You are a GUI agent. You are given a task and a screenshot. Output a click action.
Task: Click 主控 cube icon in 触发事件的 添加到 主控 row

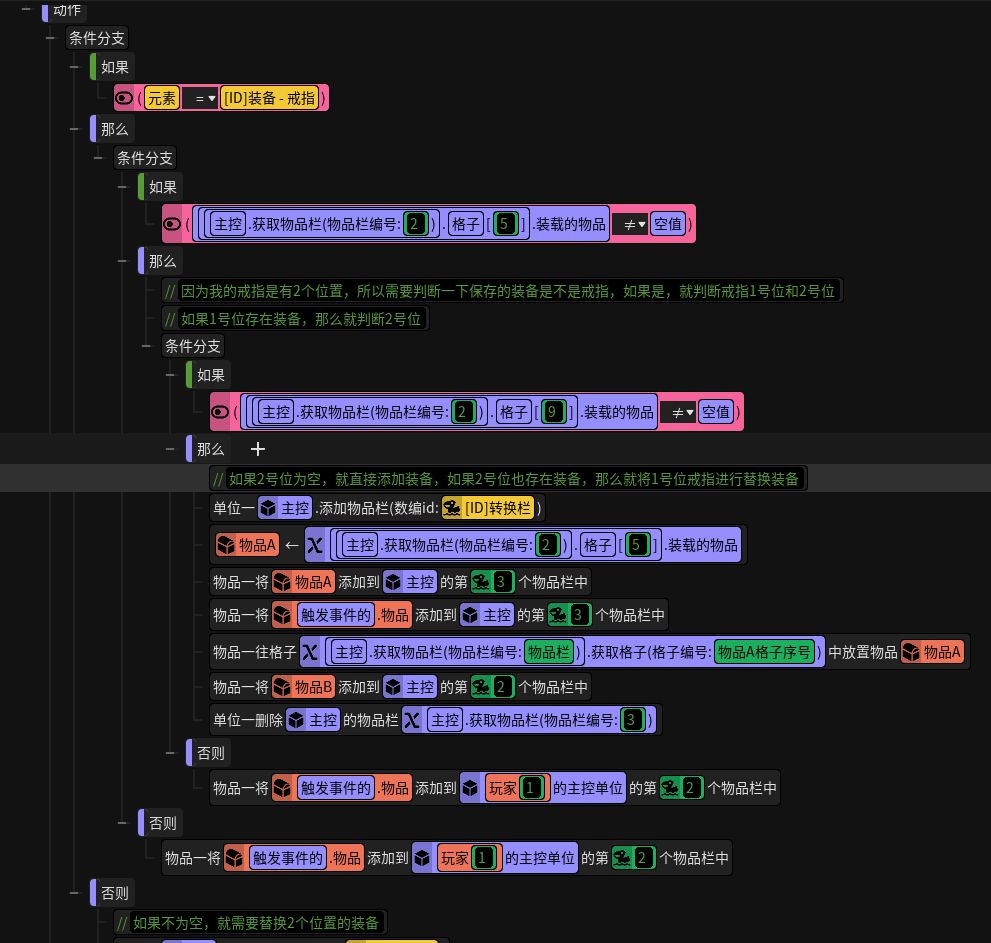470,615
